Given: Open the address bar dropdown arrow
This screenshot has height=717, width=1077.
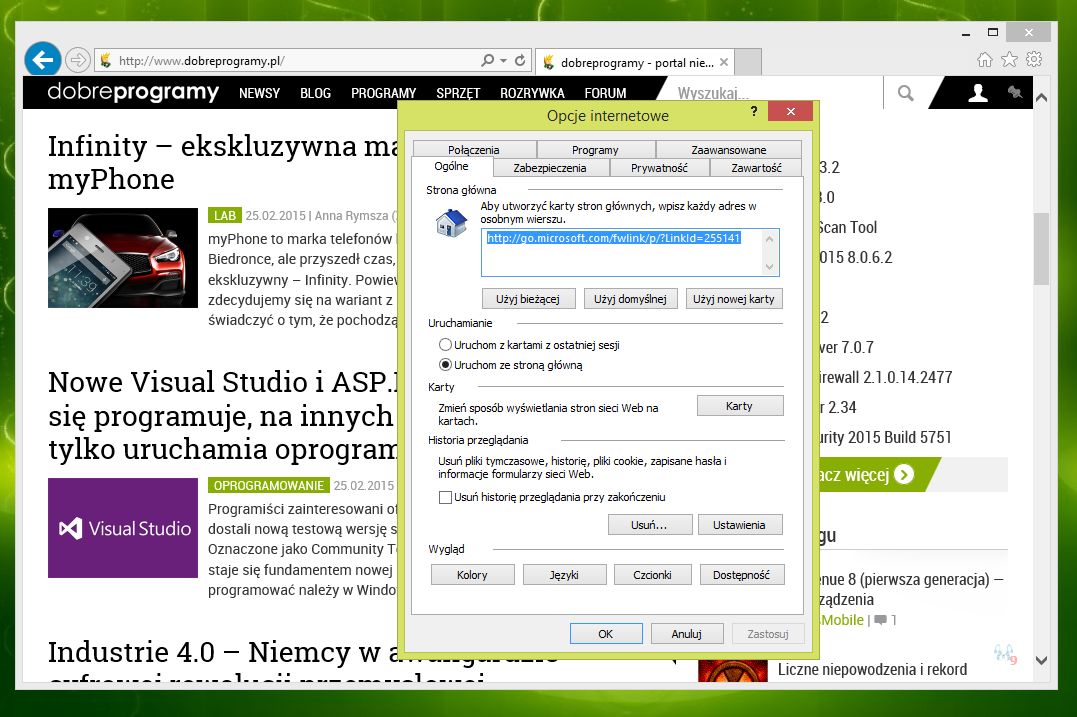Looking at the screenshot, I should [x=503, y=60].
